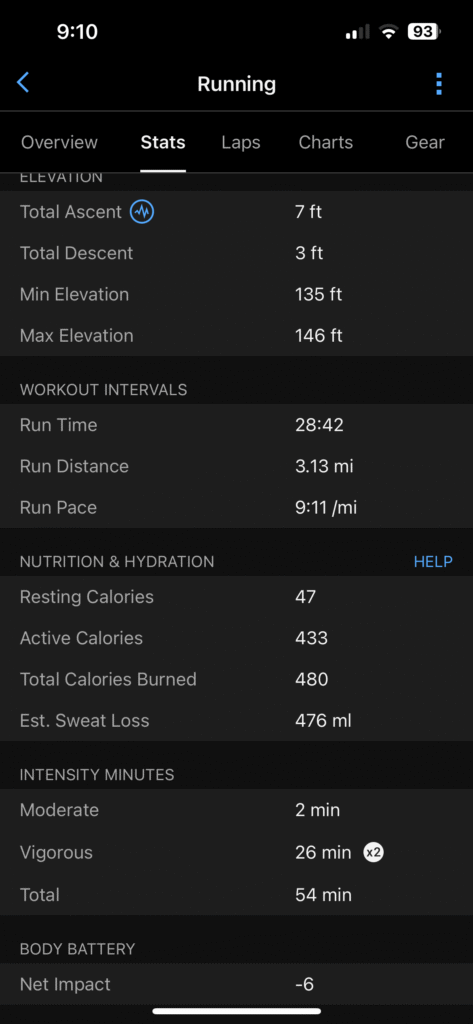The width and height of the screenshot is (473, 1024).
Task: Tap the x2 badge beside Vigorous minutes
Action: click(x=374, y=852)
